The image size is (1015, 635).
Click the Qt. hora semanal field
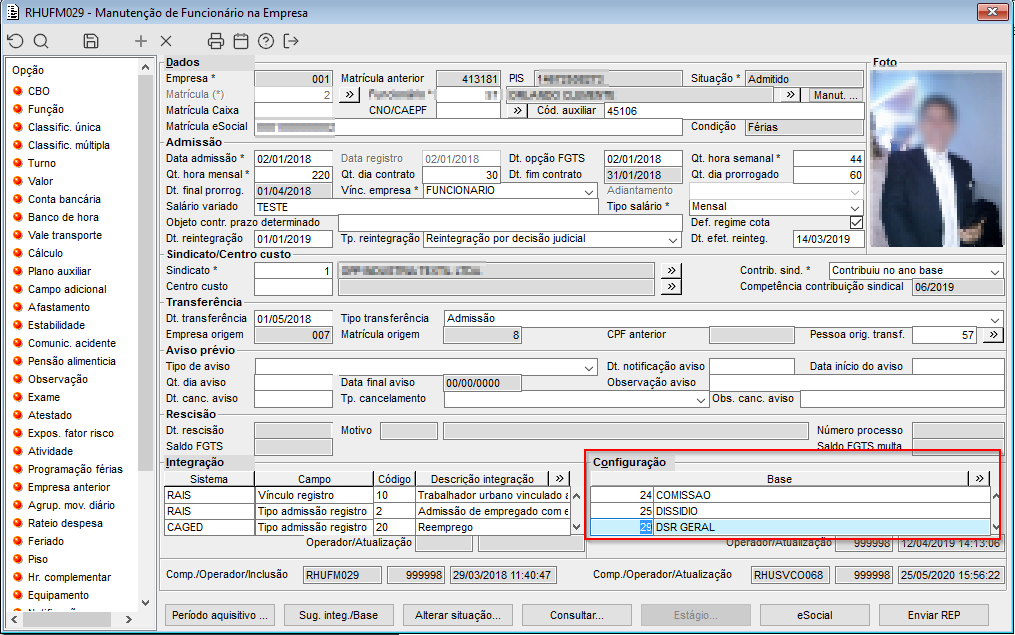829,159
